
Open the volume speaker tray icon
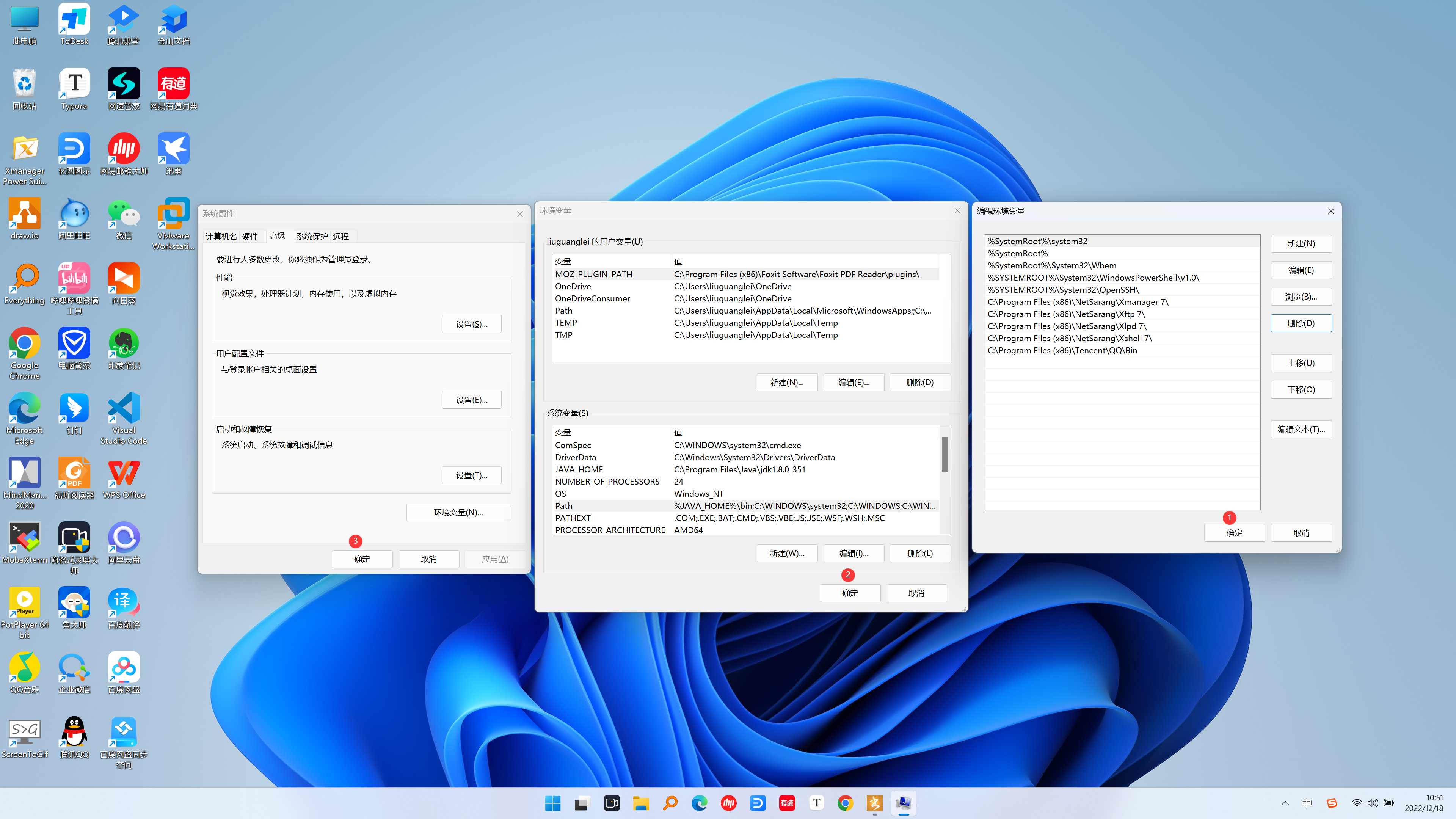1372,803
